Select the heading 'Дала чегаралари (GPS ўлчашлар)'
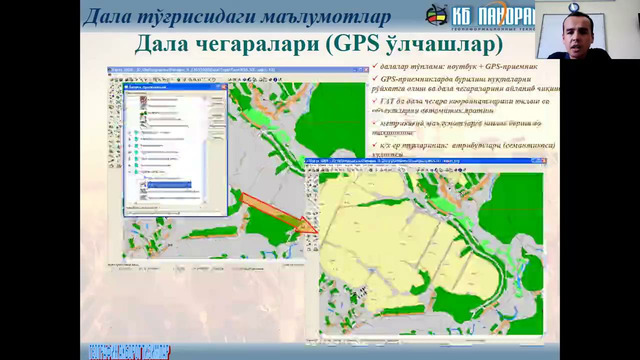 (319, 44)
